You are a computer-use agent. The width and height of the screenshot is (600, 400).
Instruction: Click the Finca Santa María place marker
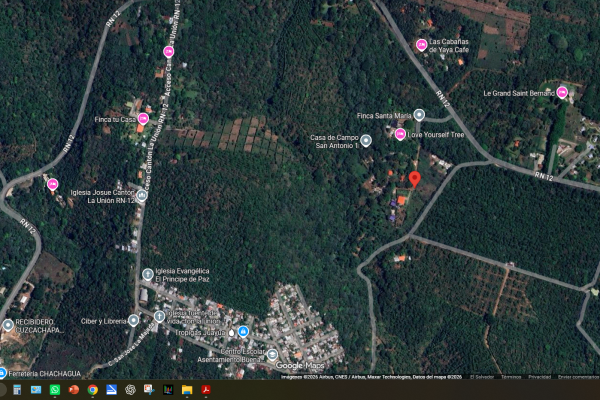[x=419, y=115]
